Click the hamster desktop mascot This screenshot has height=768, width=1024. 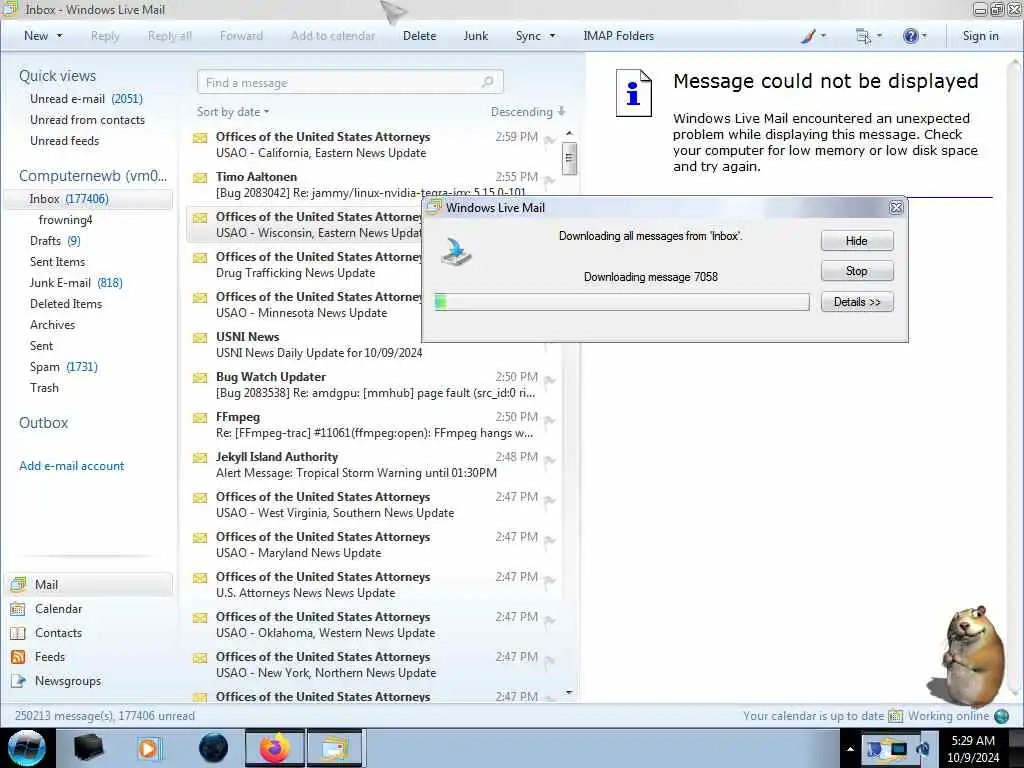click(968, 656)
